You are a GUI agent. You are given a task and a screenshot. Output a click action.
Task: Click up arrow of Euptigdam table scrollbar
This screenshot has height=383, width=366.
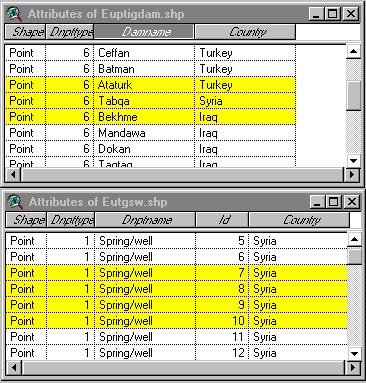[353, 51]
